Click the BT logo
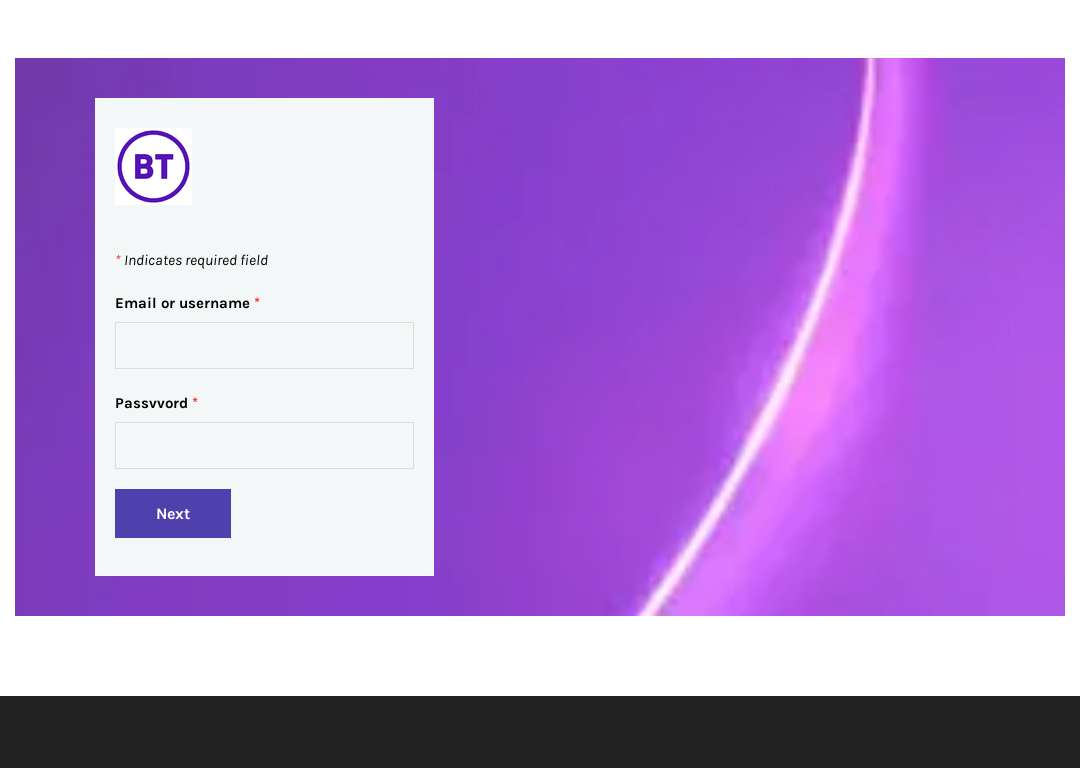The height and width of the screenshot is (768, 1080). [154, 167]
